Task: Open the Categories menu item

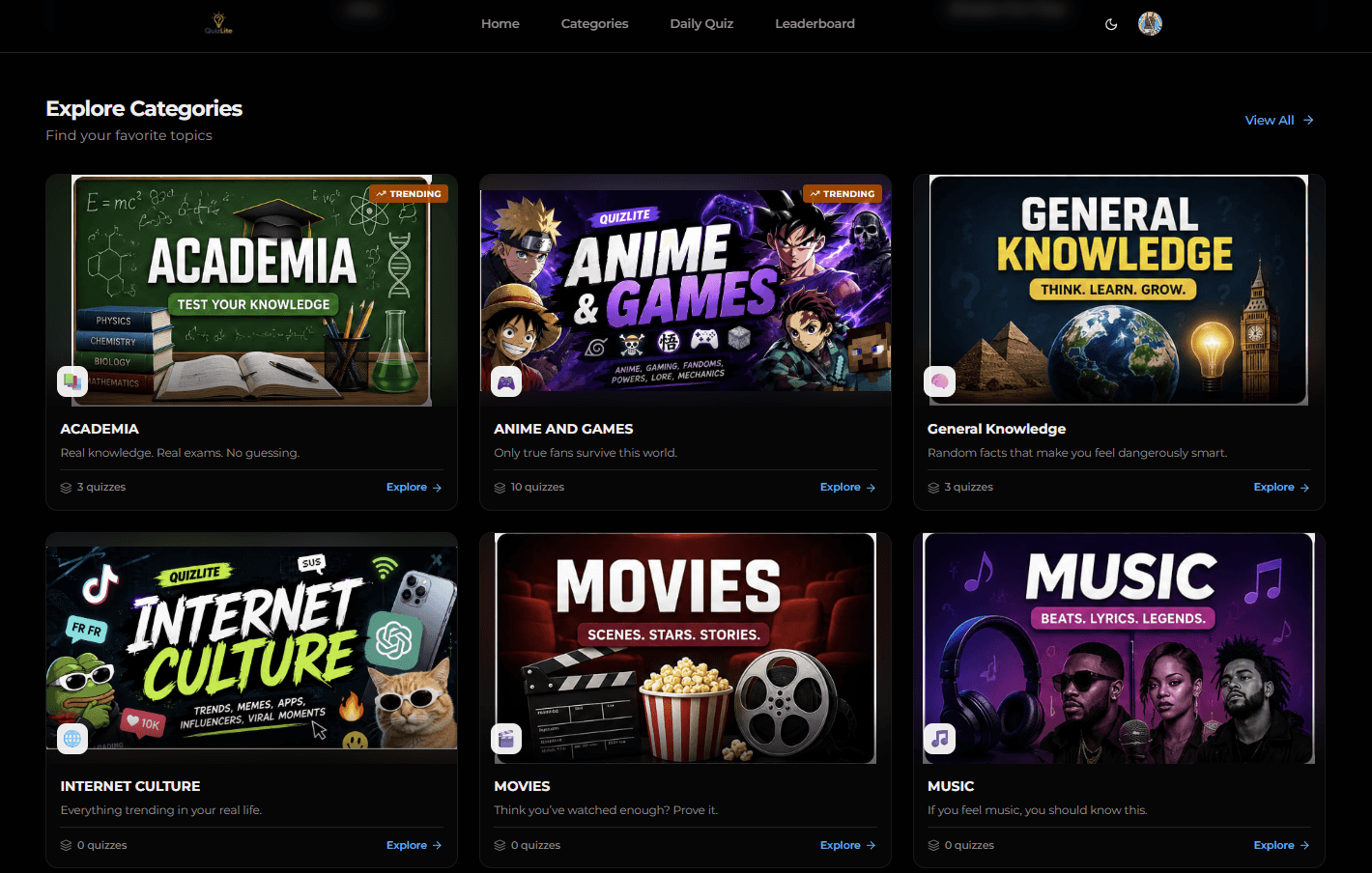Action: [x=594, y=23]
